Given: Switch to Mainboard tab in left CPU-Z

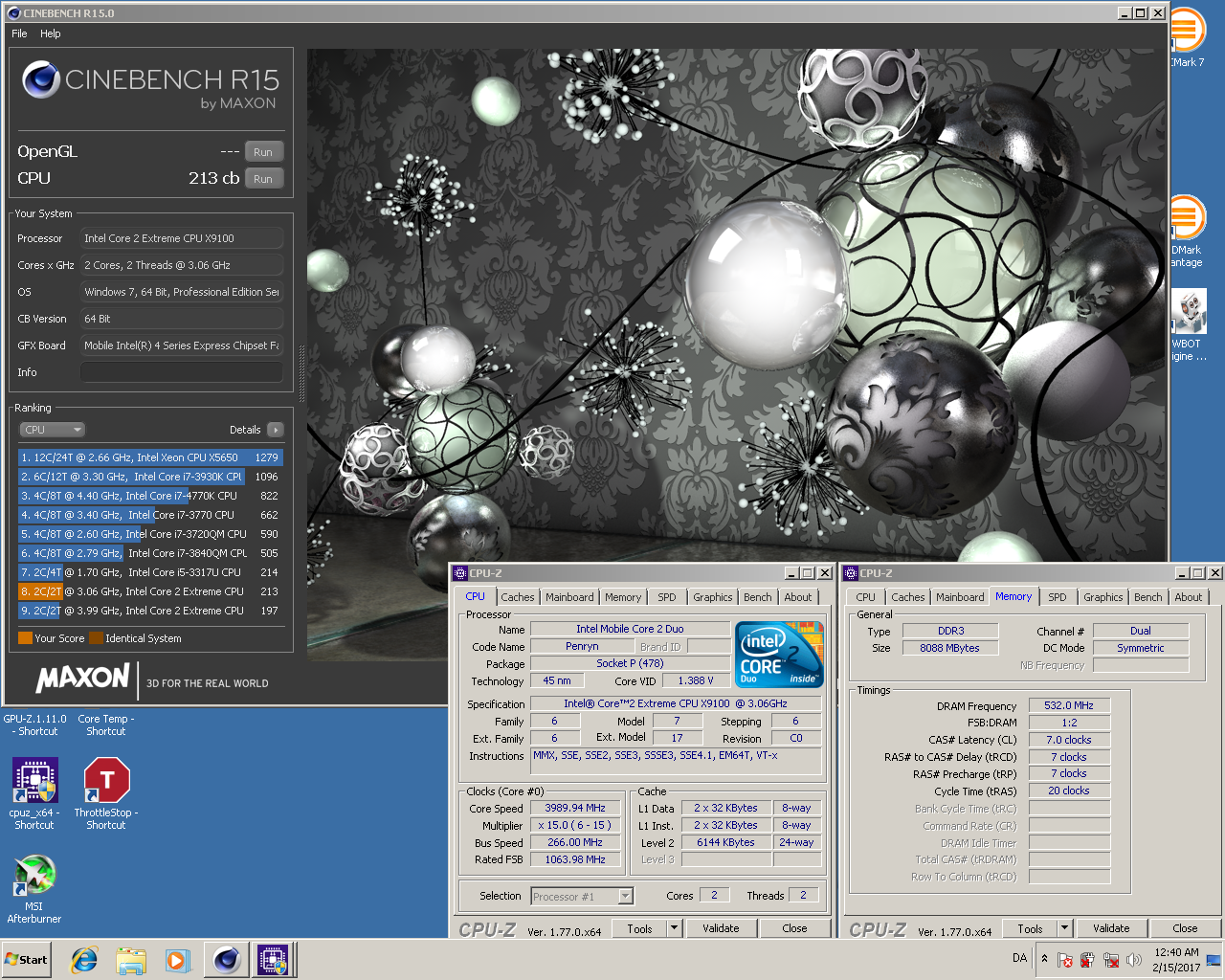Looking at the screenshot, I should pos(569,597).
